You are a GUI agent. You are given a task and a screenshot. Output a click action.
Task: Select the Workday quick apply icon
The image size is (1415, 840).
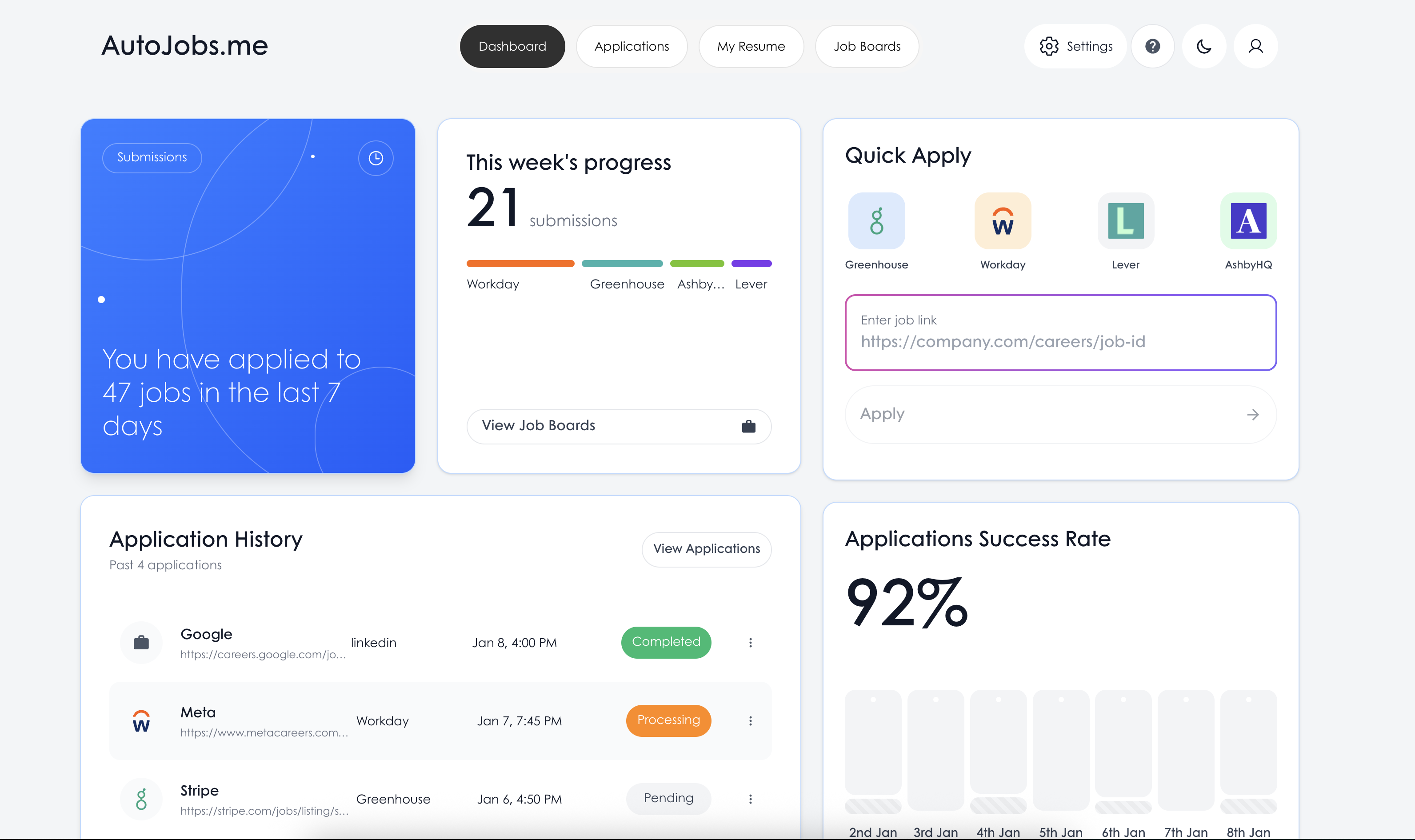click(x=1003, y=221)
